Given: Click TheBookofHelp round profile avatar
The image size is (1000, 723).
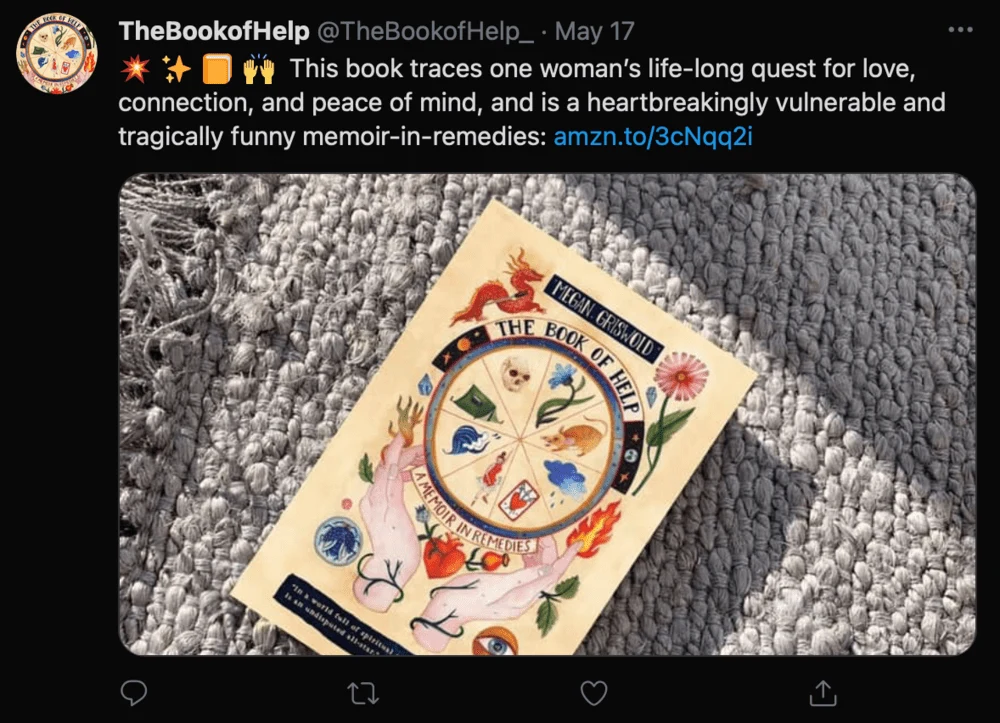Looking at the screenshot, I should coord(56,55).
